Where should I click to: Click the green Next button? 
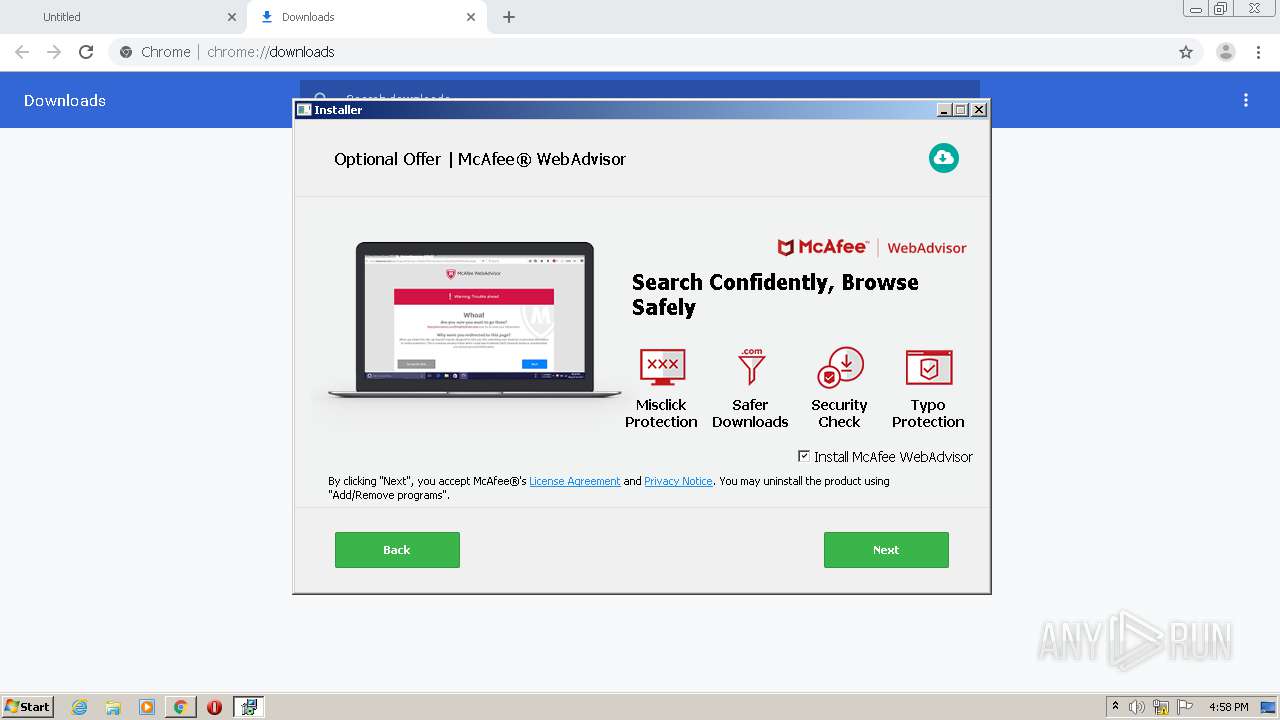(x=886, y=550)
